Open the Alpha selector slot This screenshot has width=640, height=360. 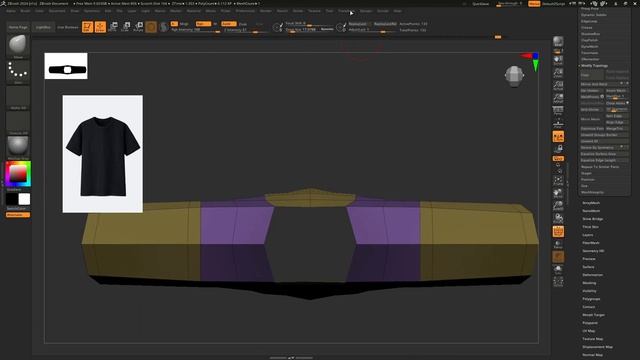click(x=18, y=97)
